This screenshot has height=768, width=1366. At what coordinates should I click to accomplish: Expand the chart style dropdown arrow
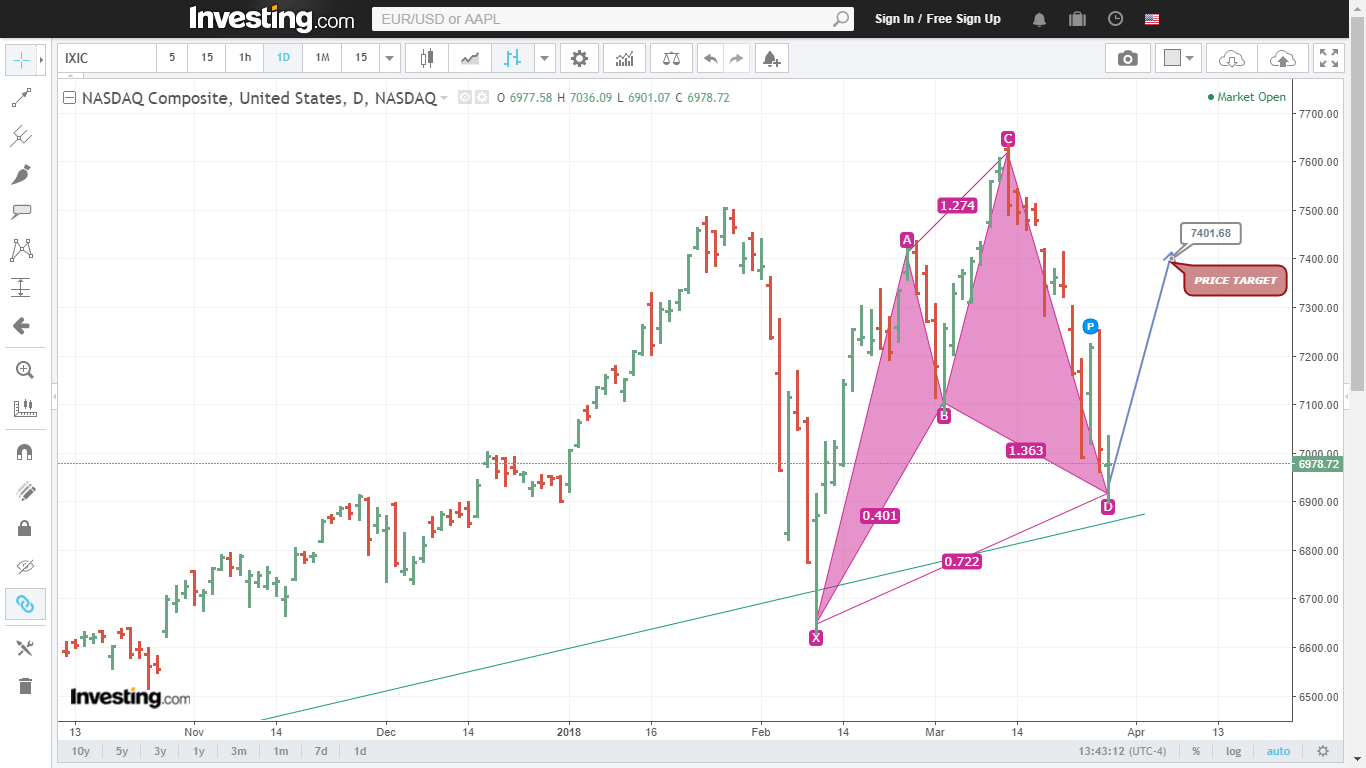click(x=545, y=58)
